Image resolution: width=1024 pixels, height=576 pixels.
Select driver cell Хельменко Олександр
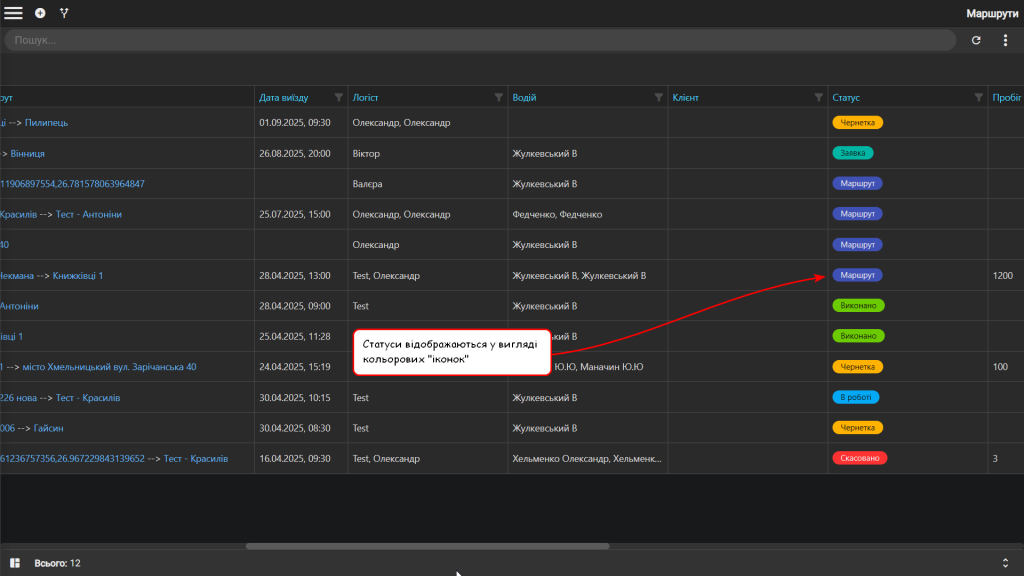coord(586,458)
